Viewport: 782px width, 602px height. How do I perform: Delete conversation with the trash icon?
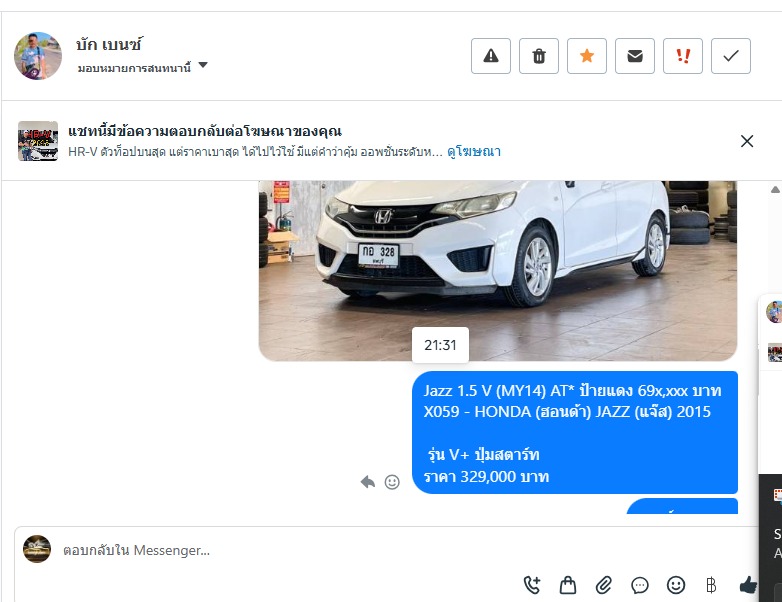coord(539,56)
